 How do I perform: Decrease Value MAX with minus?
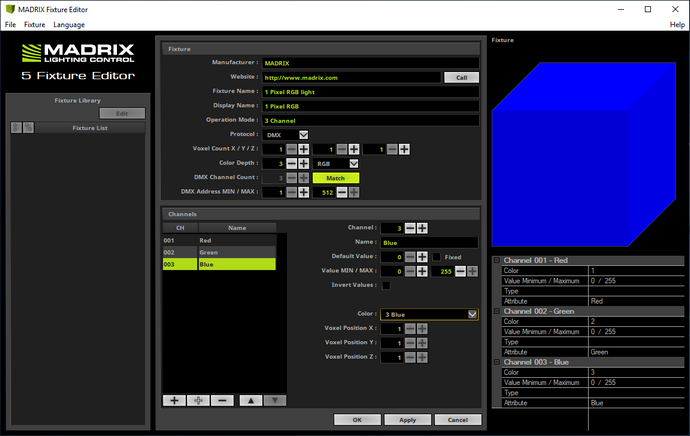coord(460,271)
